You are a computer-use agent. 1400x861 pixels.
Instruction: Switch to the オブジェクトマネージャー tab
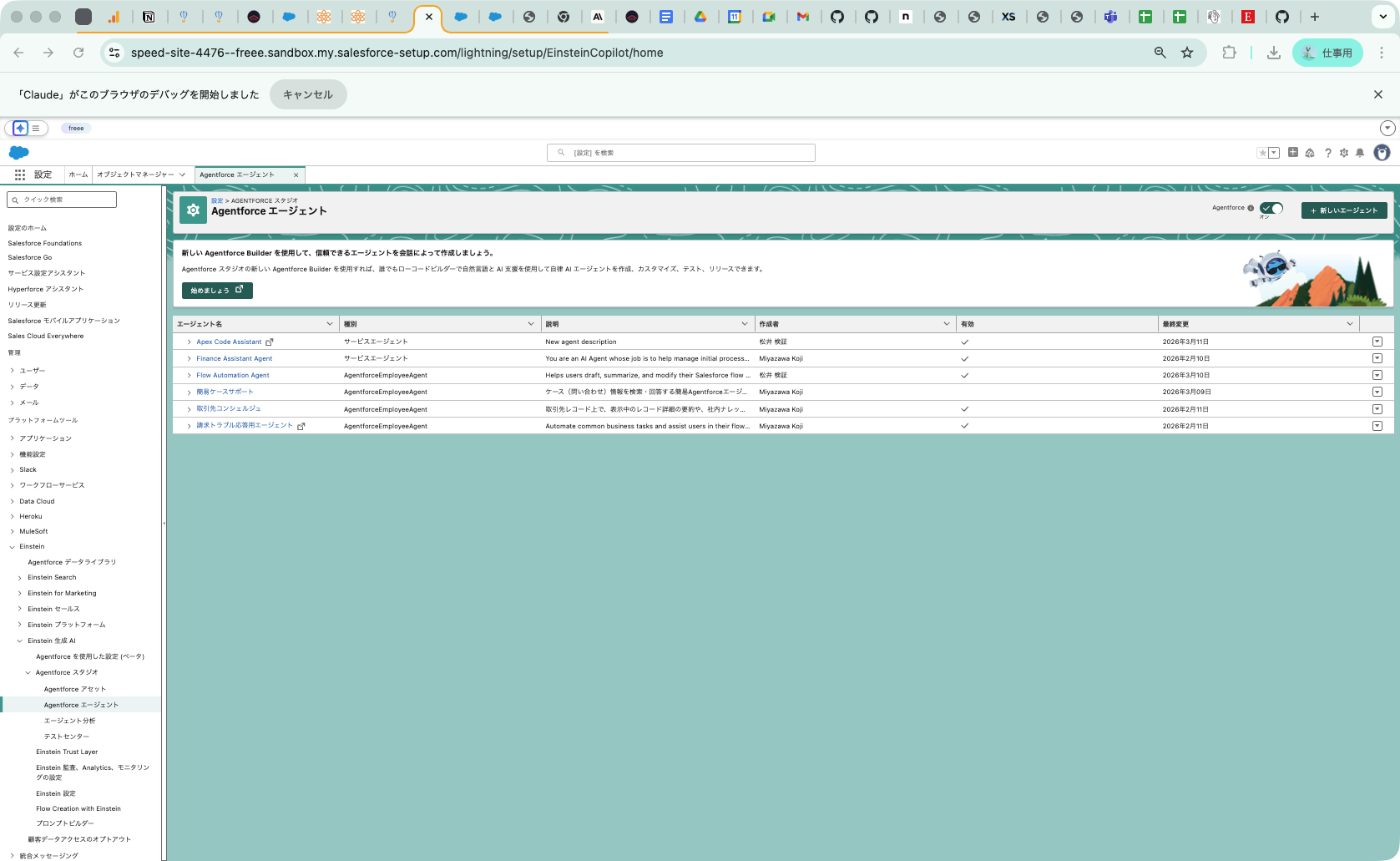coord(135,175)
